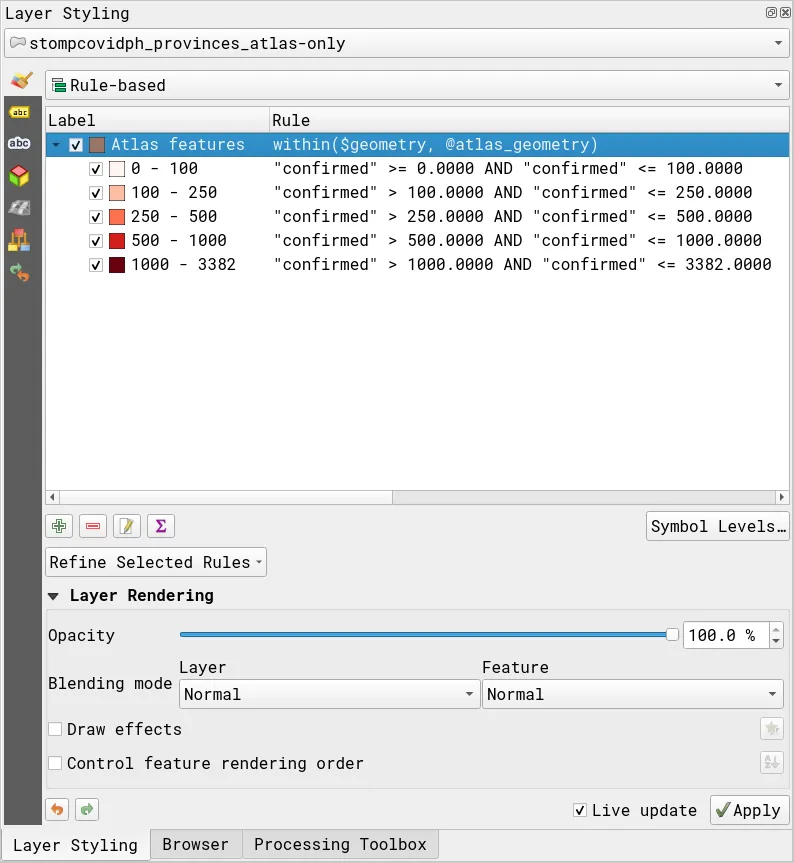Open the Rule-based renderer dropdown

[416, 85]
